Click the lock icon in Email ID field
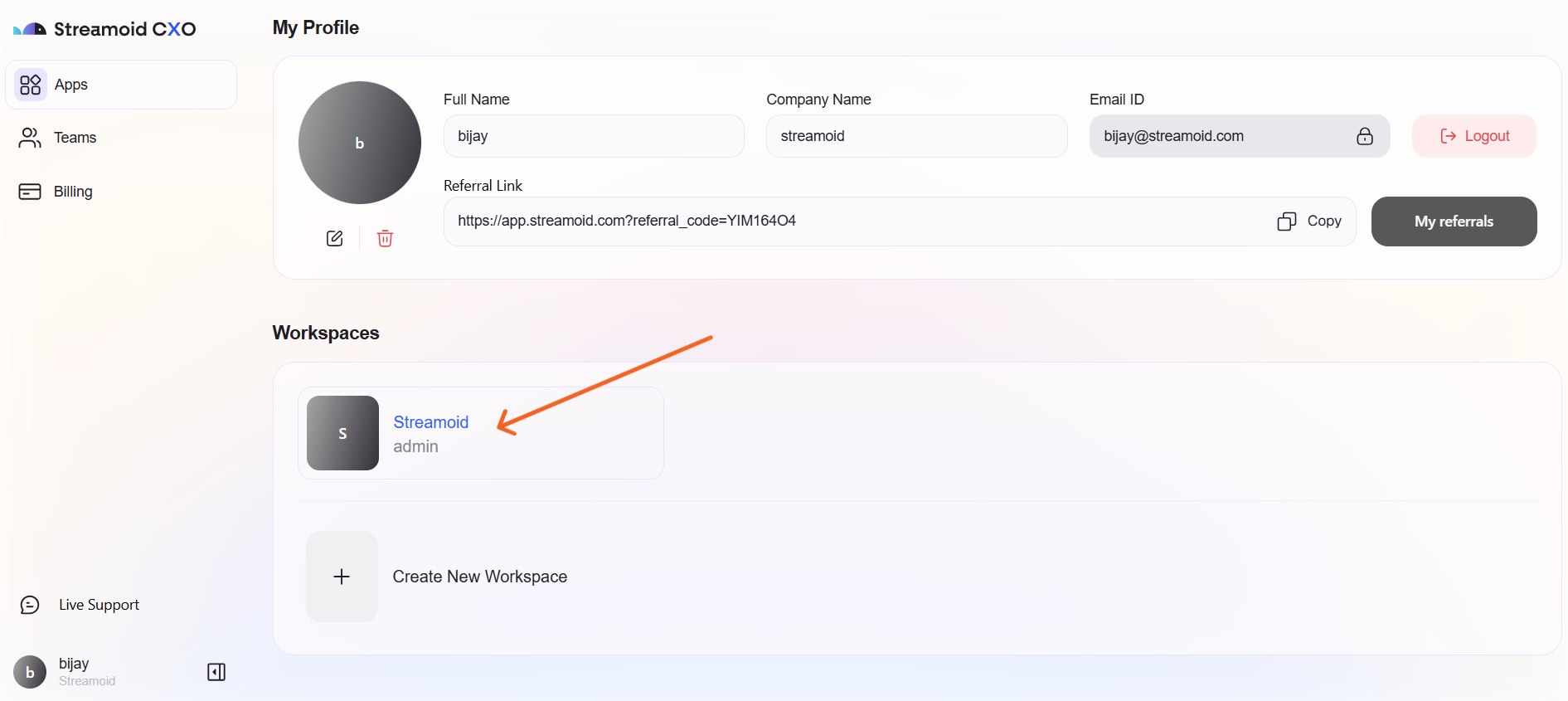 tap(1364, 136)
